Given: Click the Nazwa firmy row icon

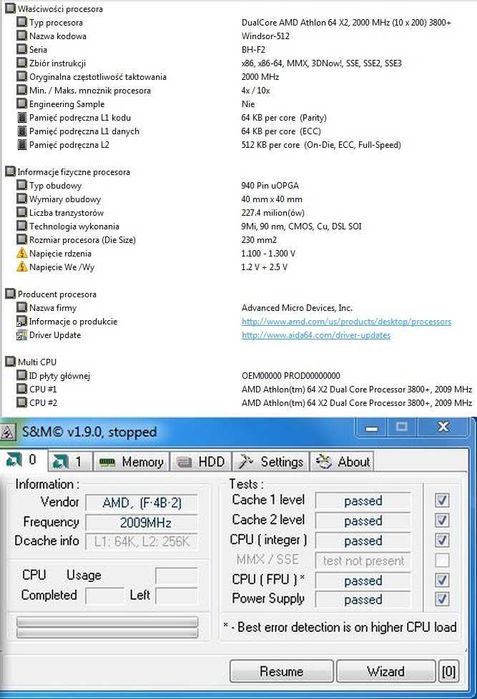Looking at the screenshot, I should coord(21,307).
